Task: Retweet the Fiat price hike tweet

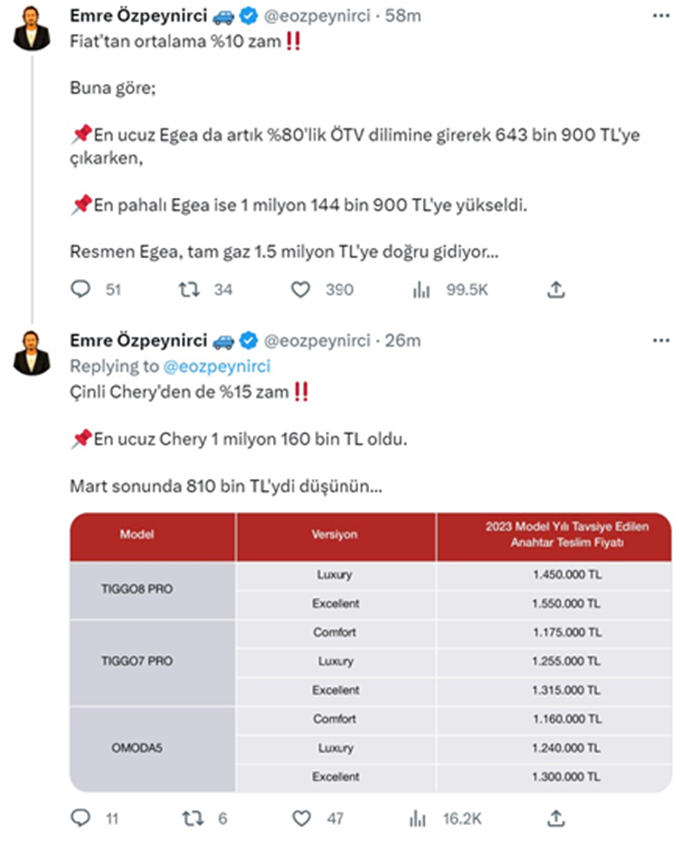Action: point(189,290)
